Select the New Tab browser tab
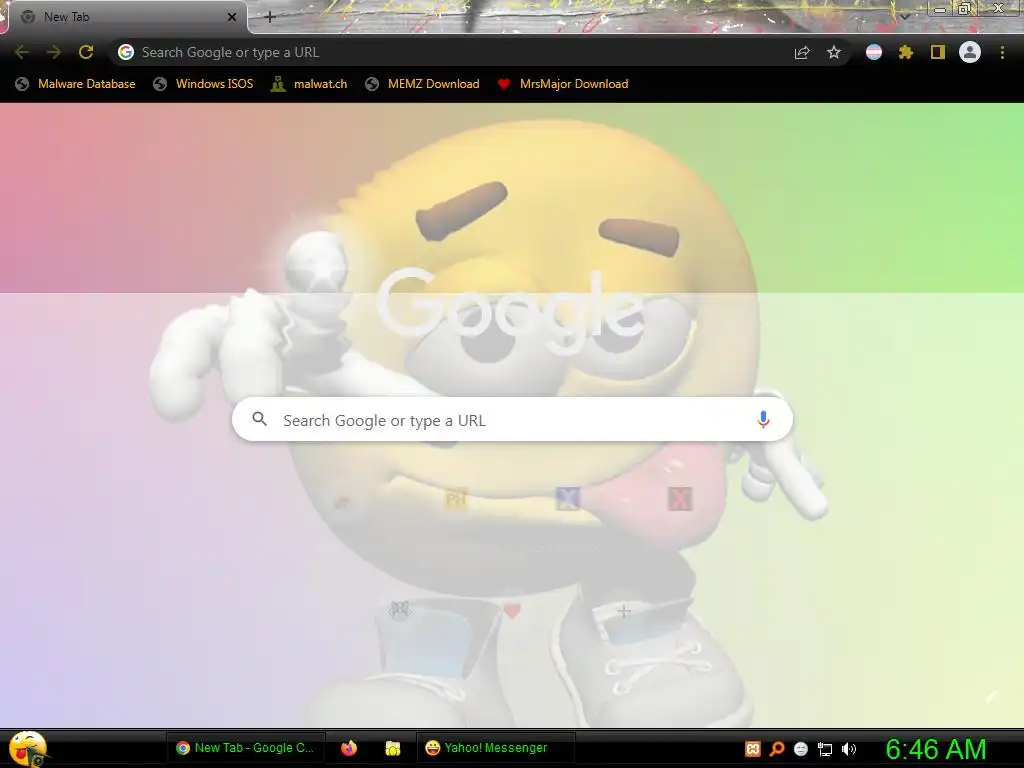 pyautogui.click(x=127, y=17)
